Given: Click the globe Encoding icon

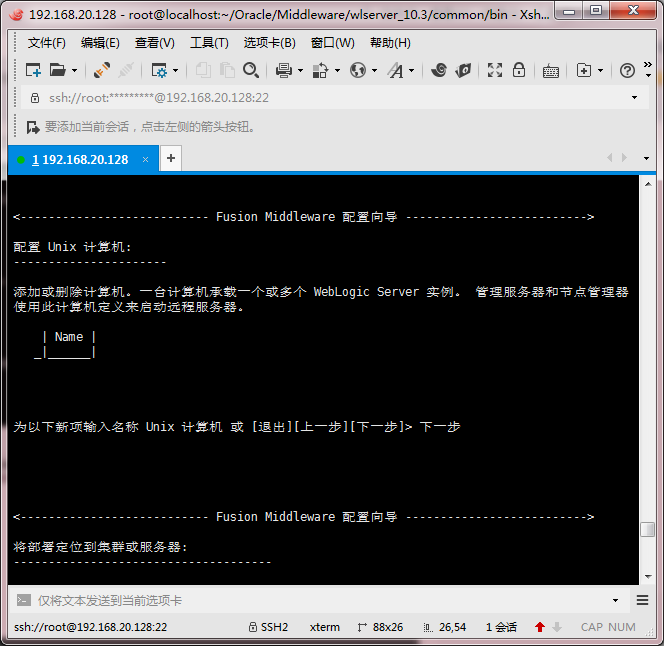Looking at the screenshot, I should click(x=358, y=70).
